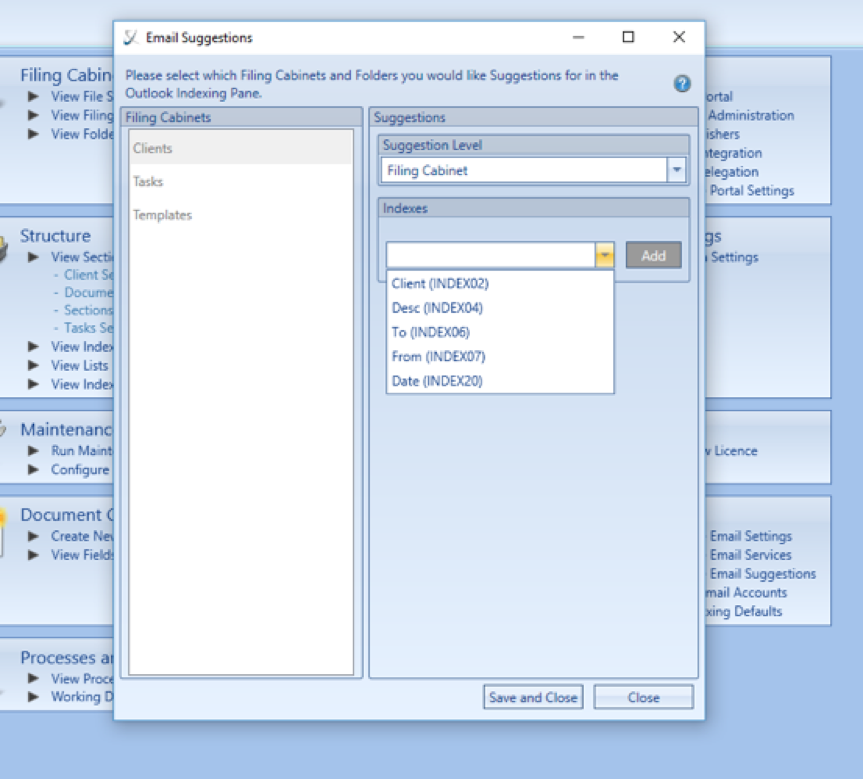Open the Suggestion Level dropdown arrow

[x=676, y=170]
